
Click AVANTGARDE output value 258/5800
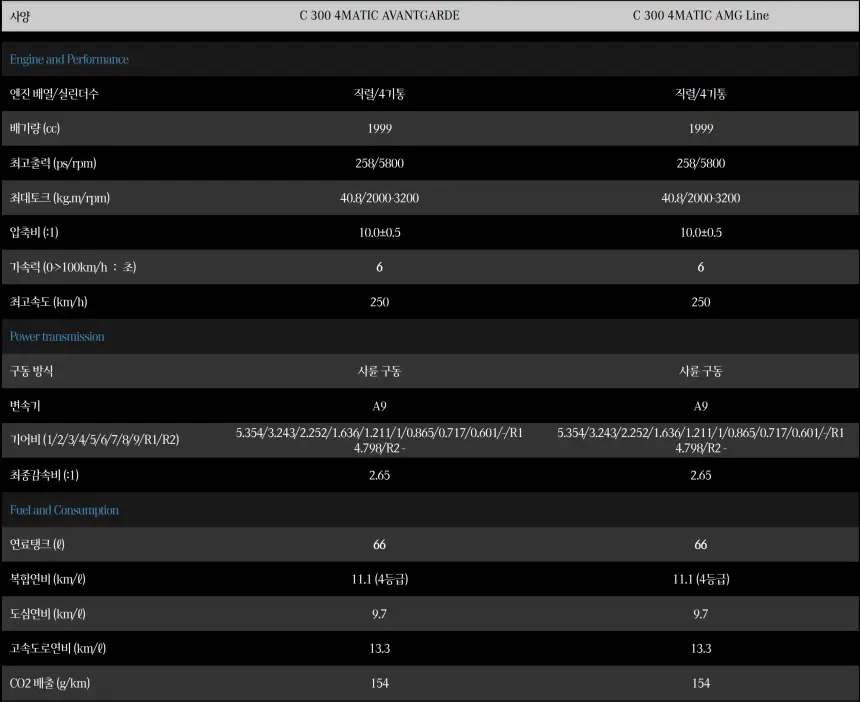click(380, 163)
